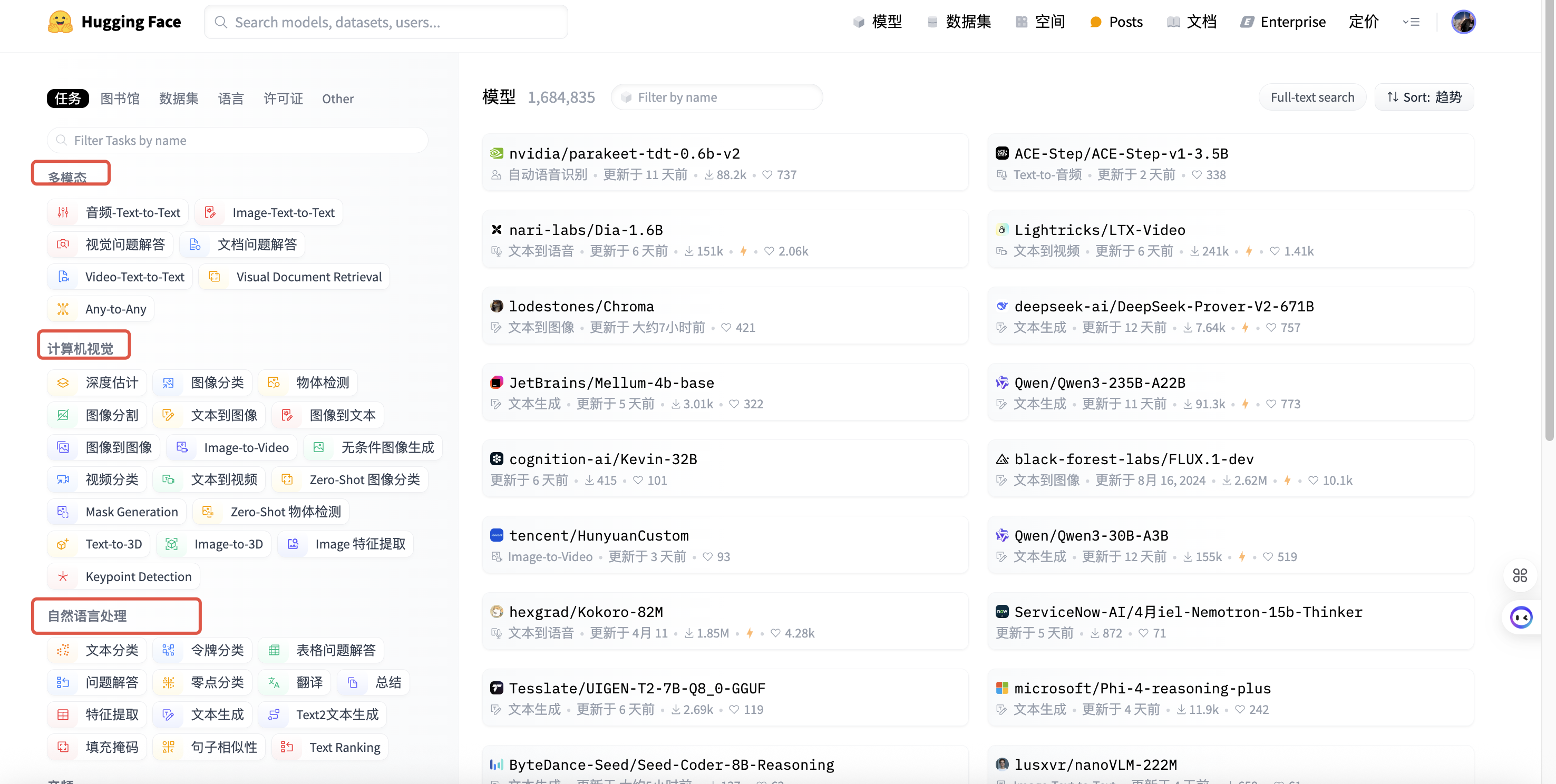This screenshot has height=784, width=1556.
Task: Select the 图像到图像 task
Action: 103,447
